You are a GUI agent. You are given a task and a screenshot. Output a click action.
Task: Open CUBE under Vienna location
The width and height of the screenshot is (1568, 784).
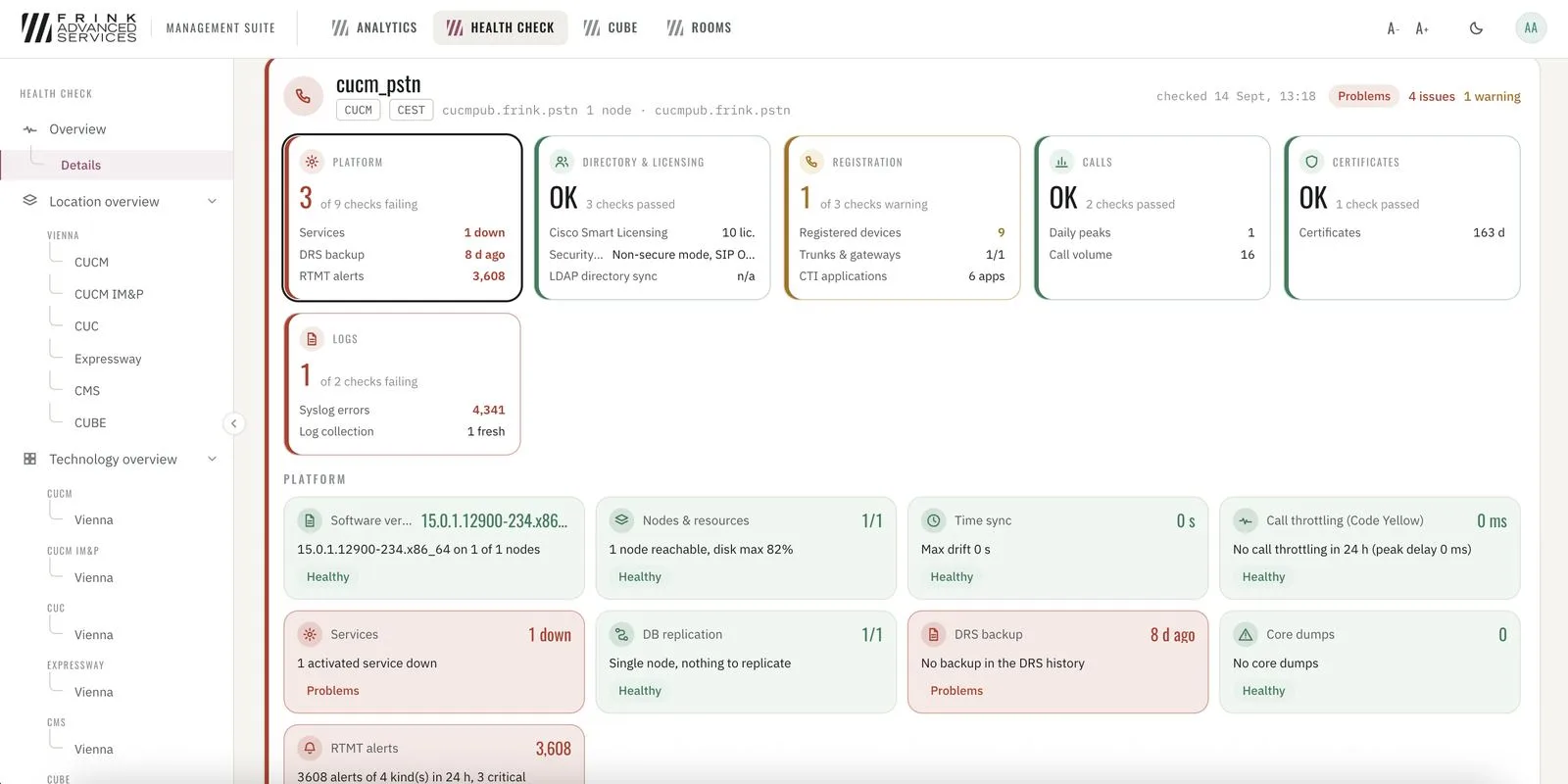pos(90,422)
